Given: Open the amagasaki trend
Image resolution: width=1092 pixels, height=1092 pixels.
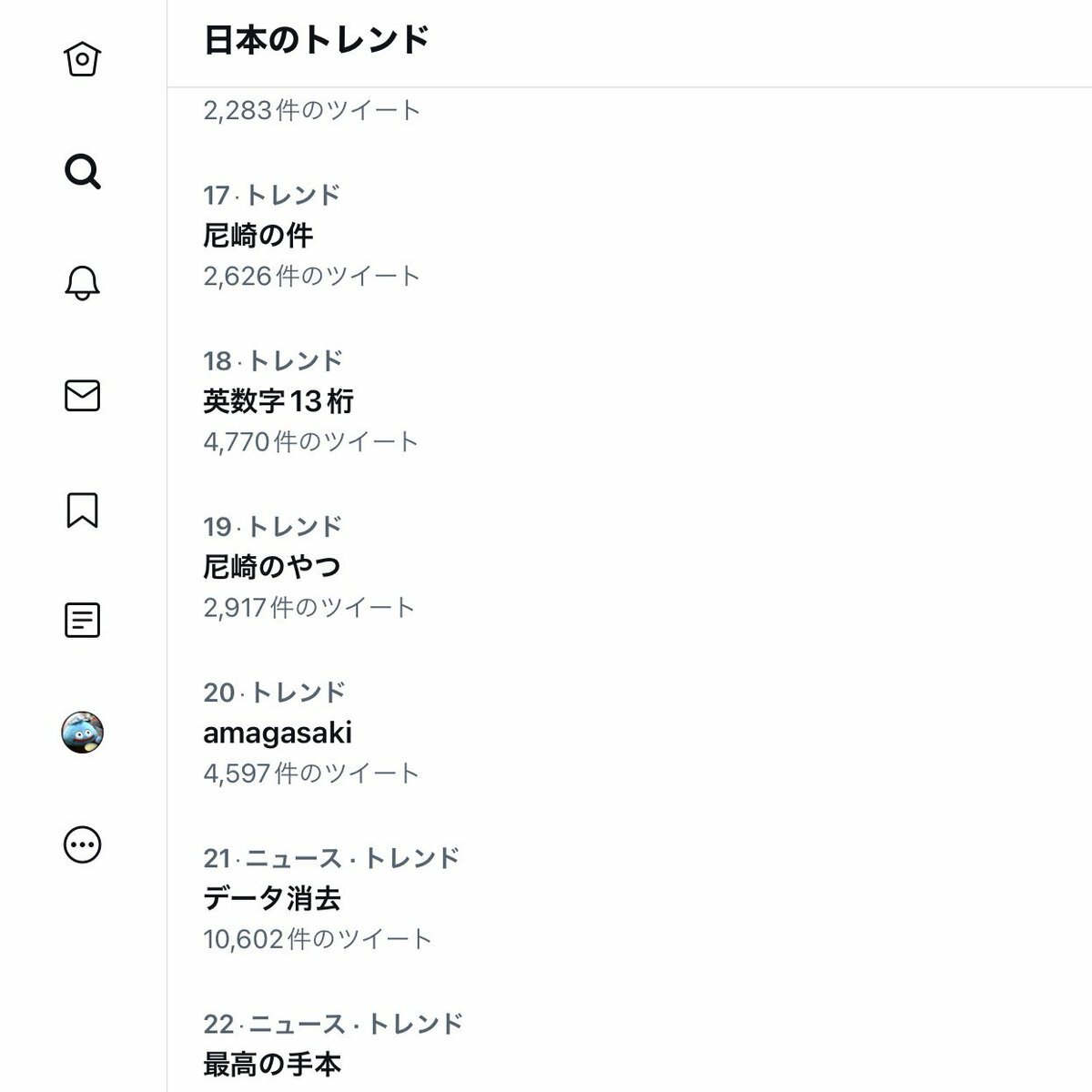Looking at the screenshot, I should (278, 733).
